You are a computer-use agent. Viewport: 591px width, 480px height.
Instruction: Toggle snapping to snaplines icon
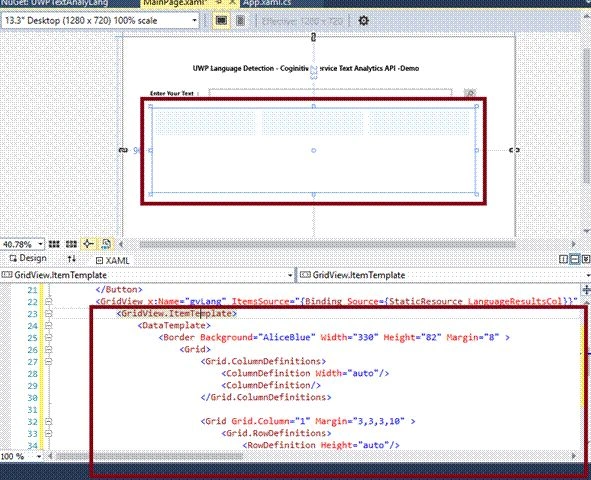tap(89, 244)
